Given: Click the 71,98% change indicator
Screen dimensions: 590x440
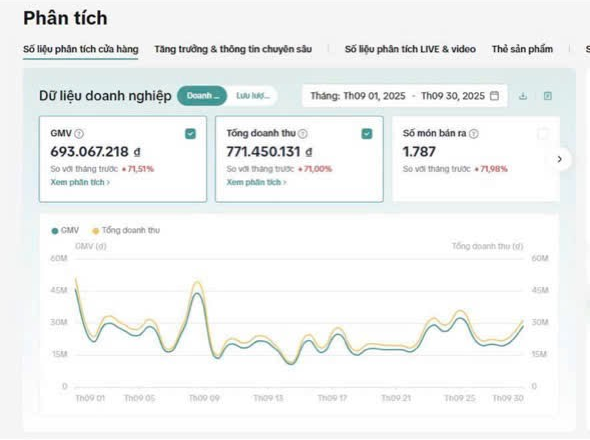Looking at the screenshot, I should tap(491, 169).
